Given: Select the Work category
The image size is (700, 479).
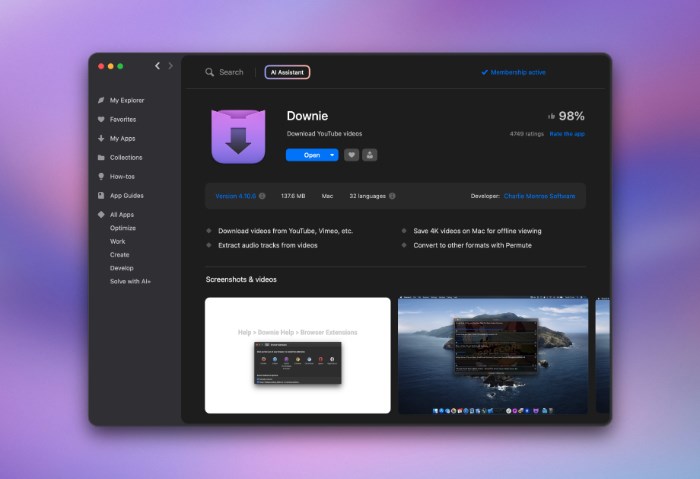Looking at the screenshot, I should pos(117,242).
